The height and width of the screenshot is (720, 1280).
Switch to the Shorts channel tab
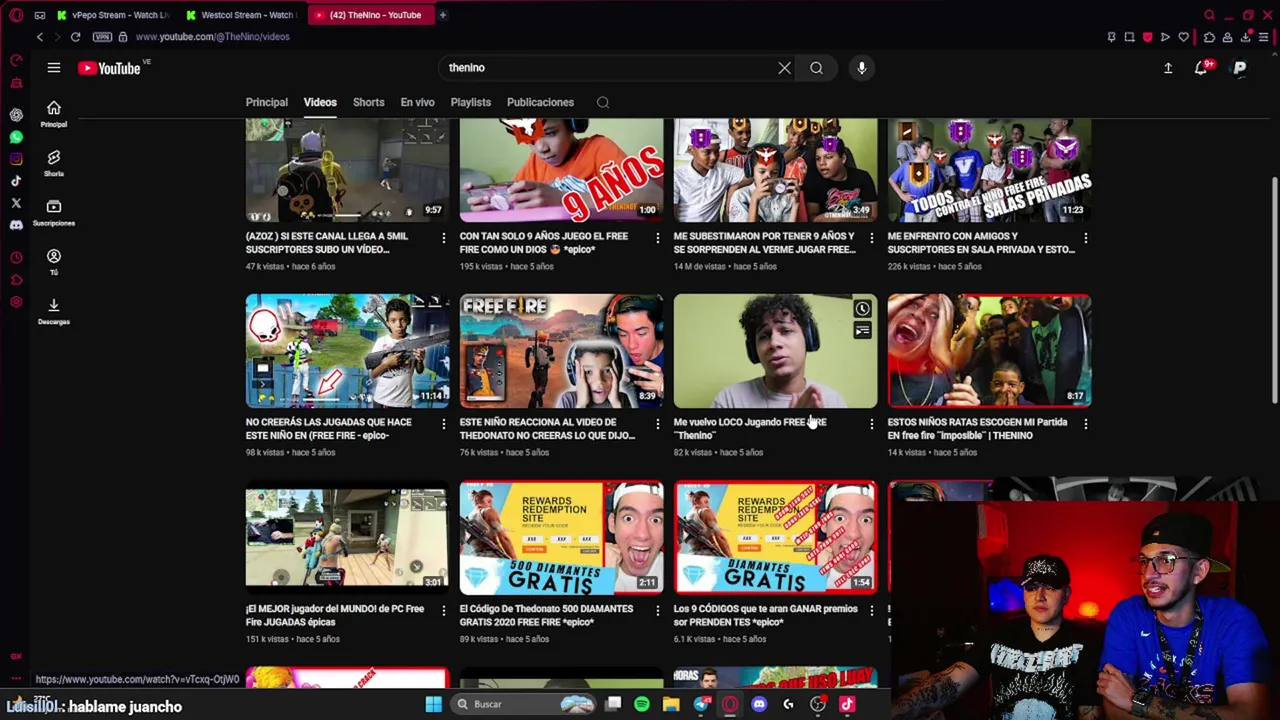pos(368,102)
